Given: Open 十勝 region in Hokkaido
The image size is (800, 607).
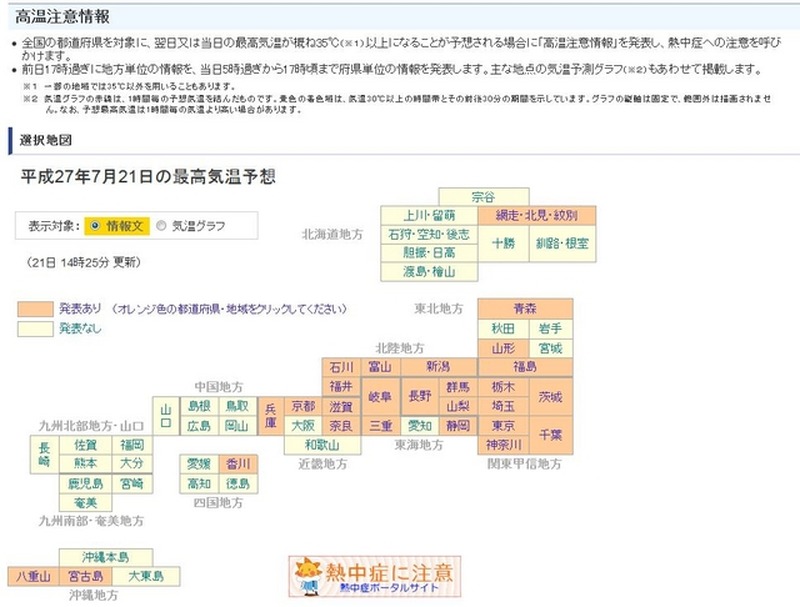Looking at the screenshot, I should (x=502, y=243).
